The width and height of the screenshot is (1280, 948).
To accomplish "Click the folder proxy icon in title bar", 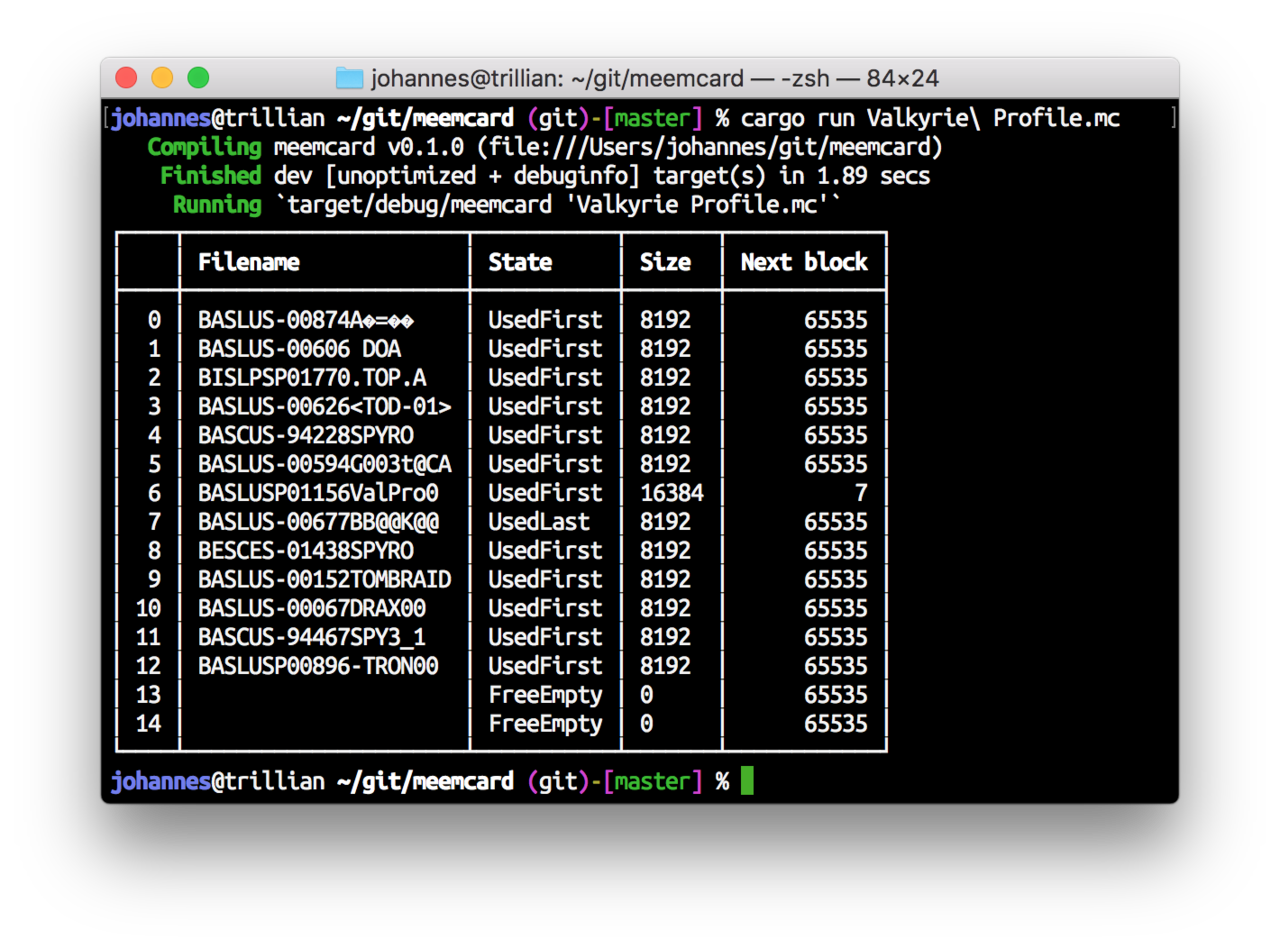I will coord(349,78).
